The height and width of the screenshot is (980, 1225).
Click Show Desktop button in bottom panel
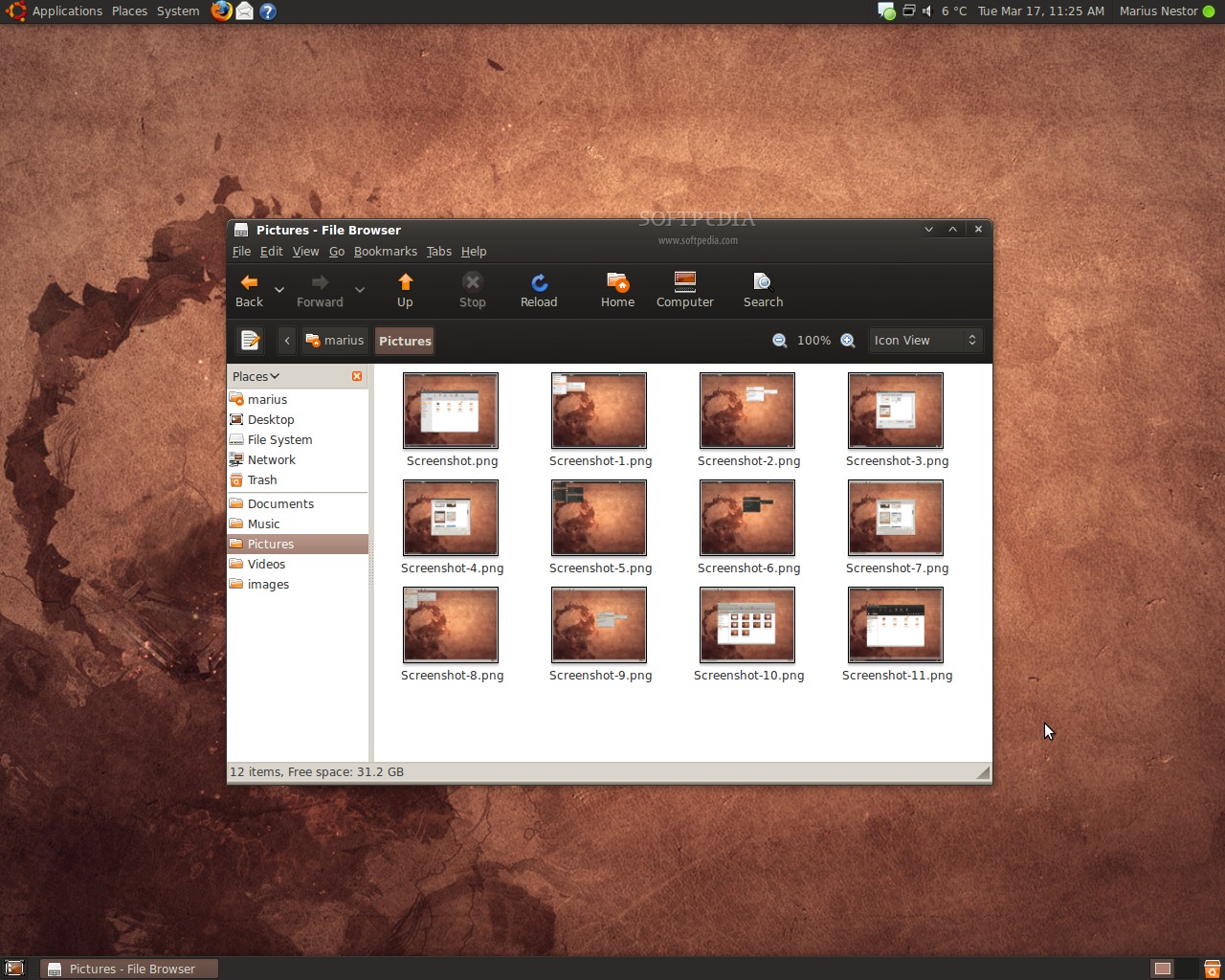click(14, 969)
